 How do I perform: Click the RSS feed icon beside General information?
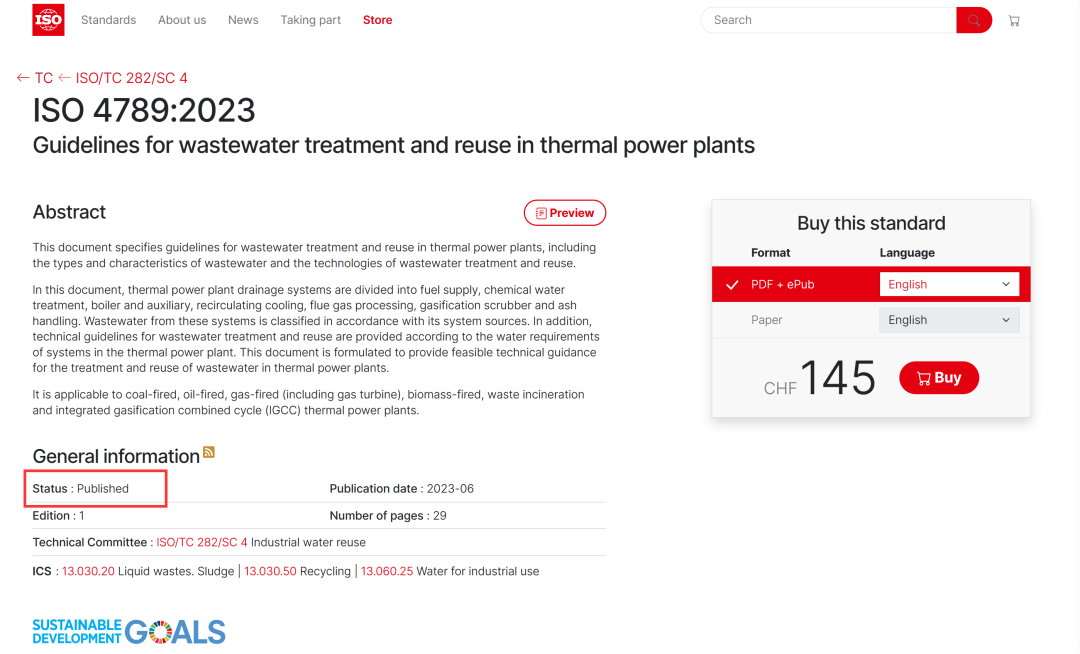pyautogui.click(x=209, y=452)
